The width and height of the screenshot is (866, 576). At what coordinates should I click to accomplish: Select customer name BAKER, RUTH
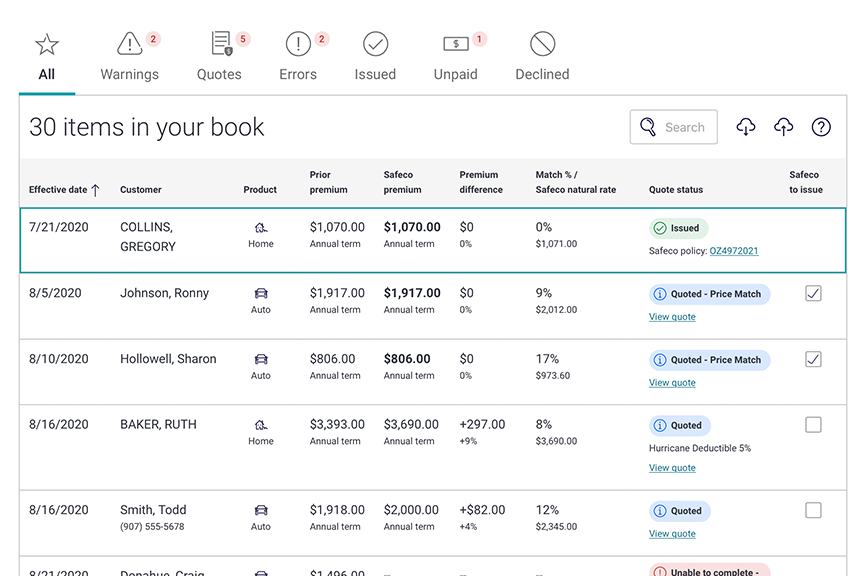pos(159,425)
